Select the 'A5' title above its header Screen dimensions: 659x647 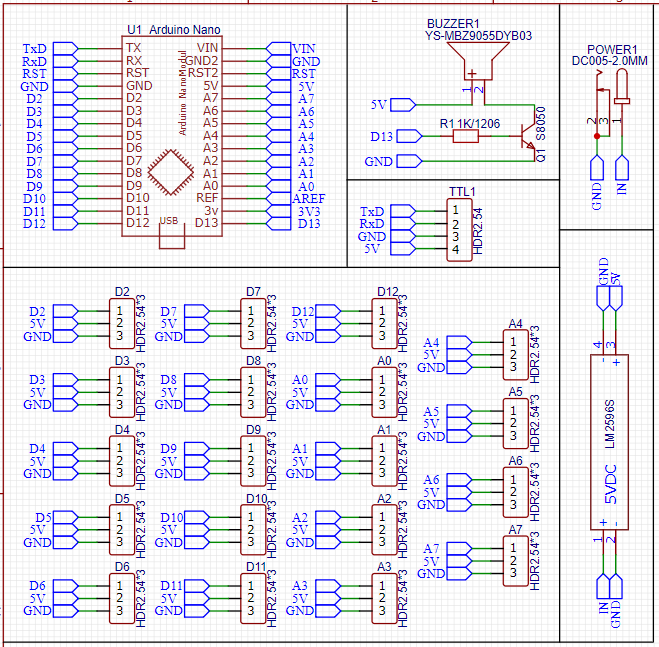(515, 392)
